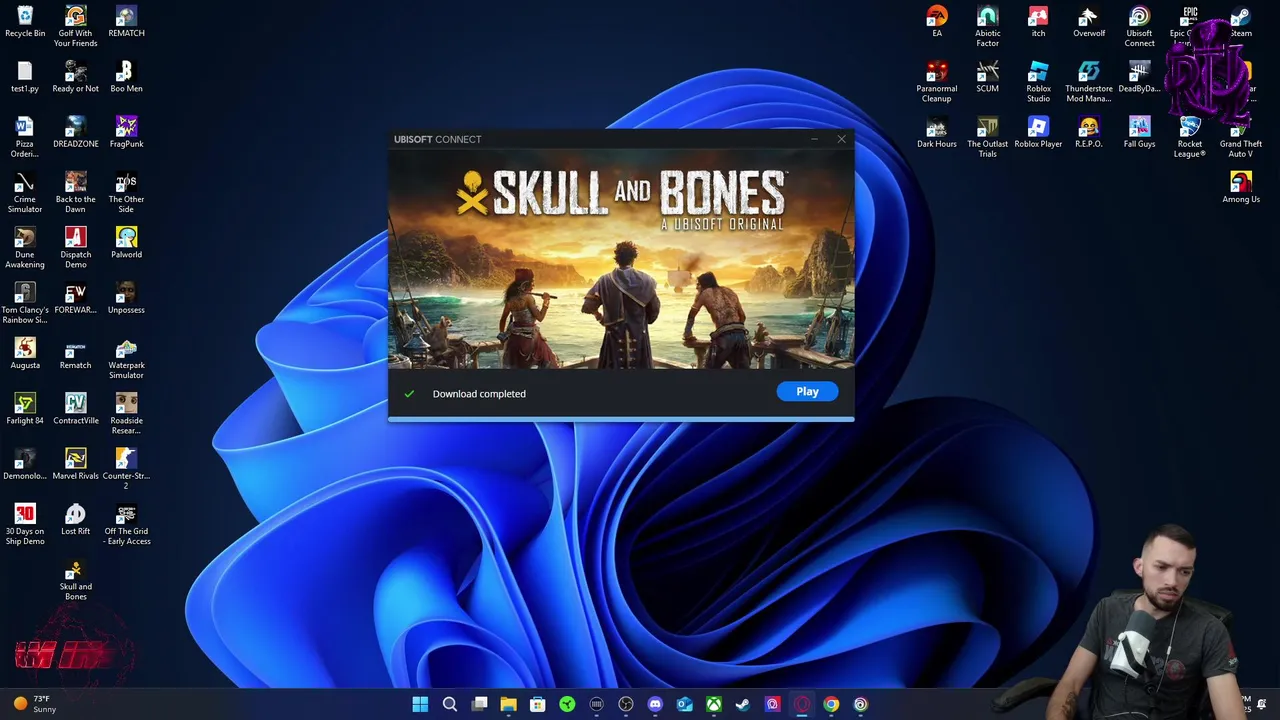Click Play in the Ubisoft Connect window
1280x720 pixels.
[x=807, y=392]
